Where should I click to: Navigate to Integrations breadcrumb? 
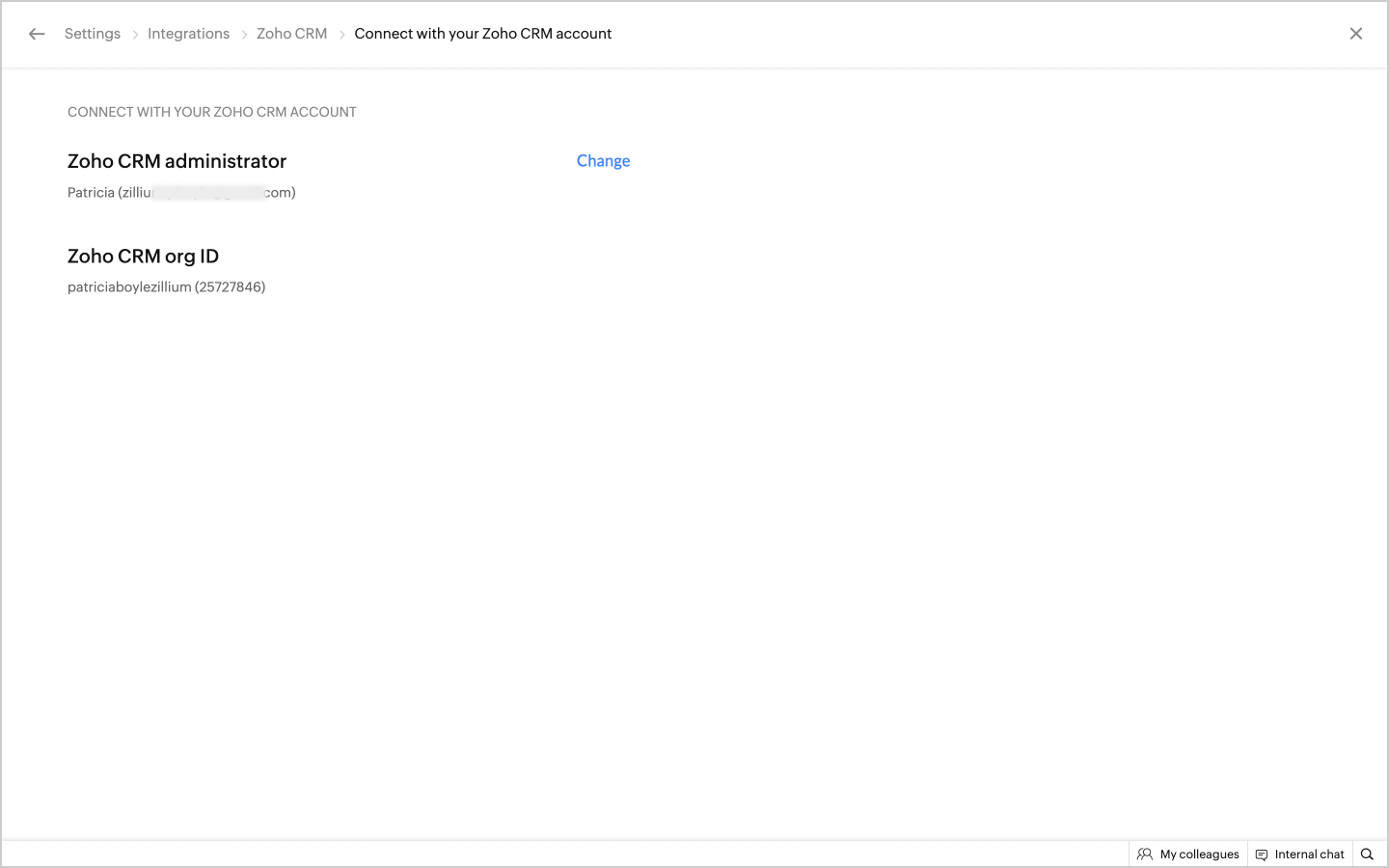[x=188, y=34]
